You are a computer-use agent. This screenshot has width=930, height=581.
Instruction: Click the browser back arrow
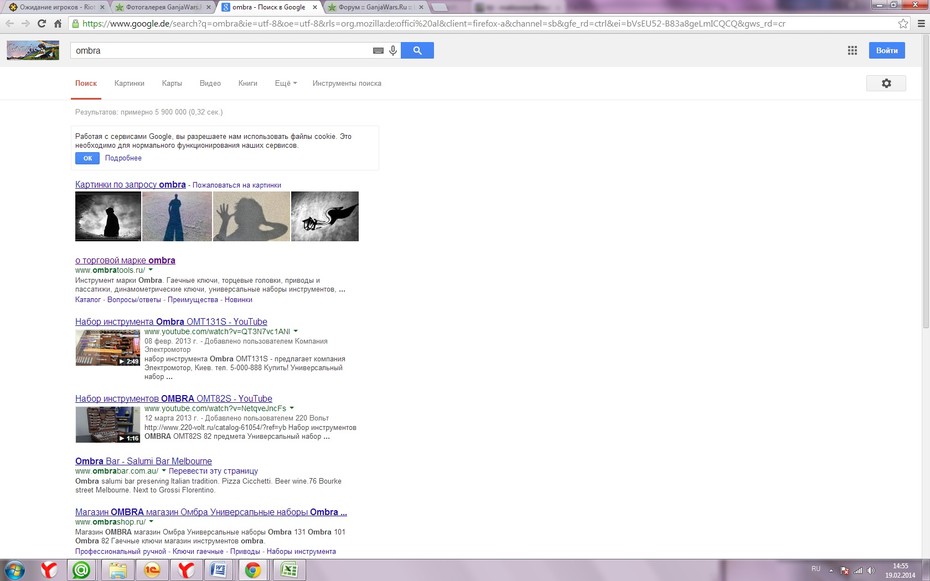(9, 24)
